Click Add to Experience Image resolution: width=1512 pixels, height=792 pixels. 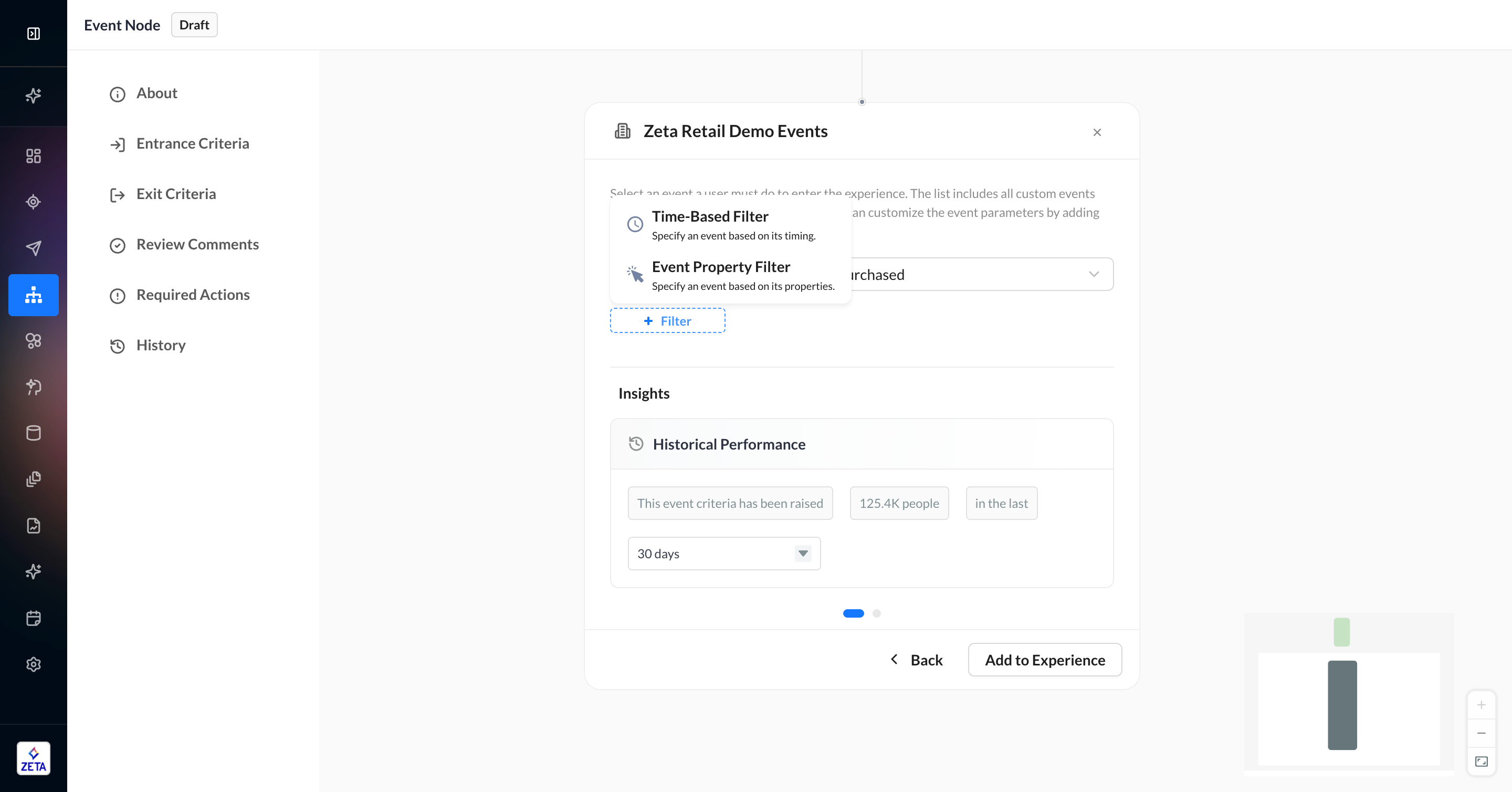point(1045,660)
